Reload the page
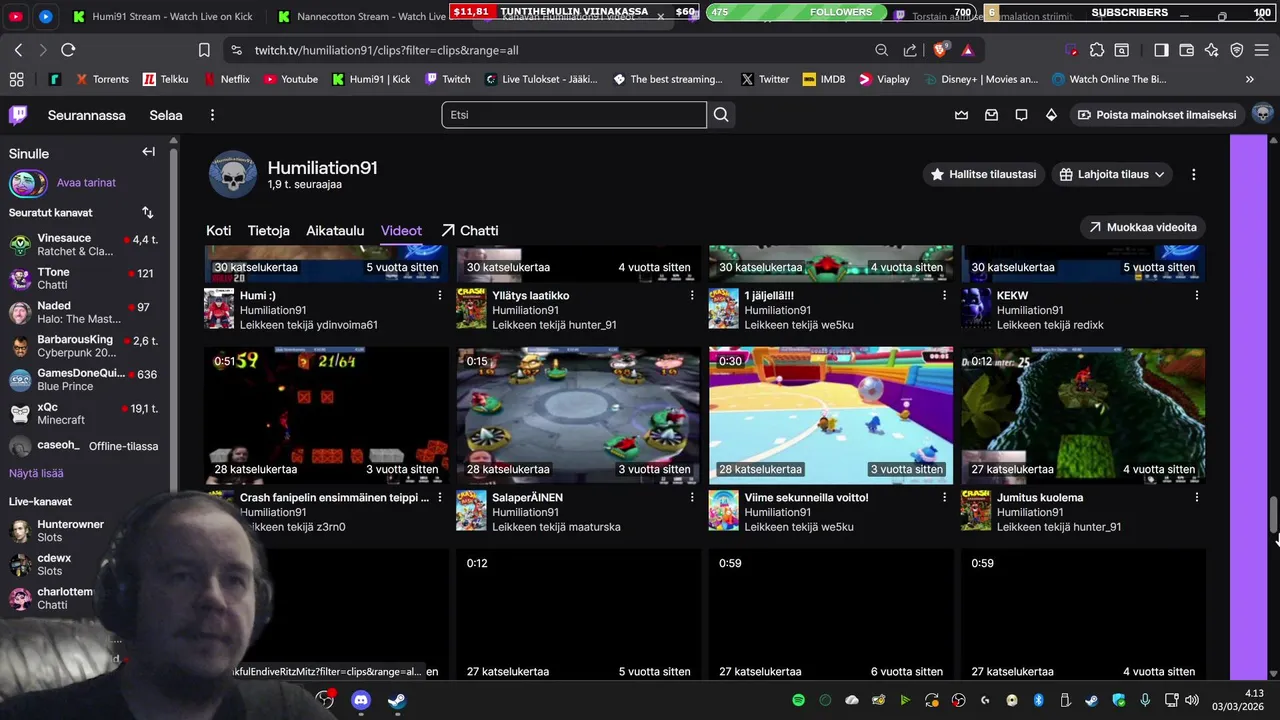Screen dimensions: 1280x720 pos(68,50)
